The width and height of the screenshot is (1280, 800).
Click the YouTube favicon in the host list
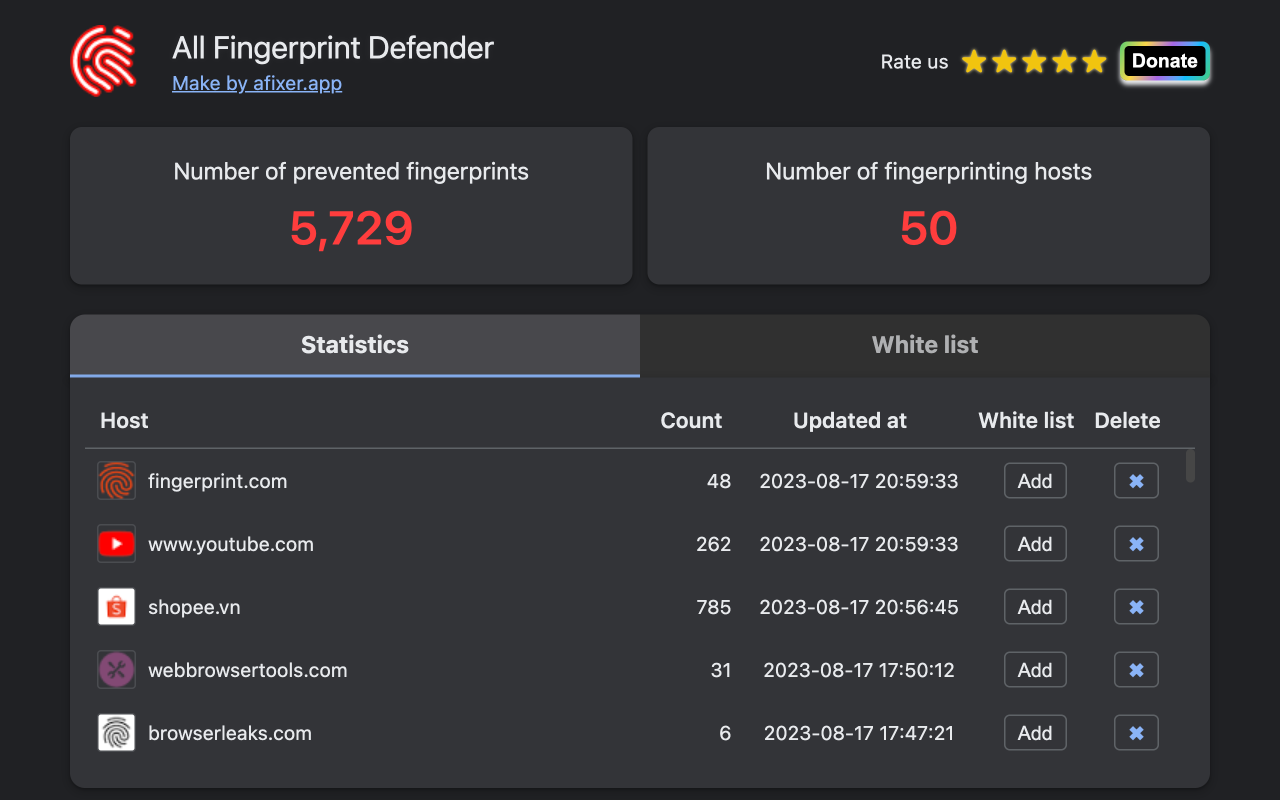pos(116,543)
